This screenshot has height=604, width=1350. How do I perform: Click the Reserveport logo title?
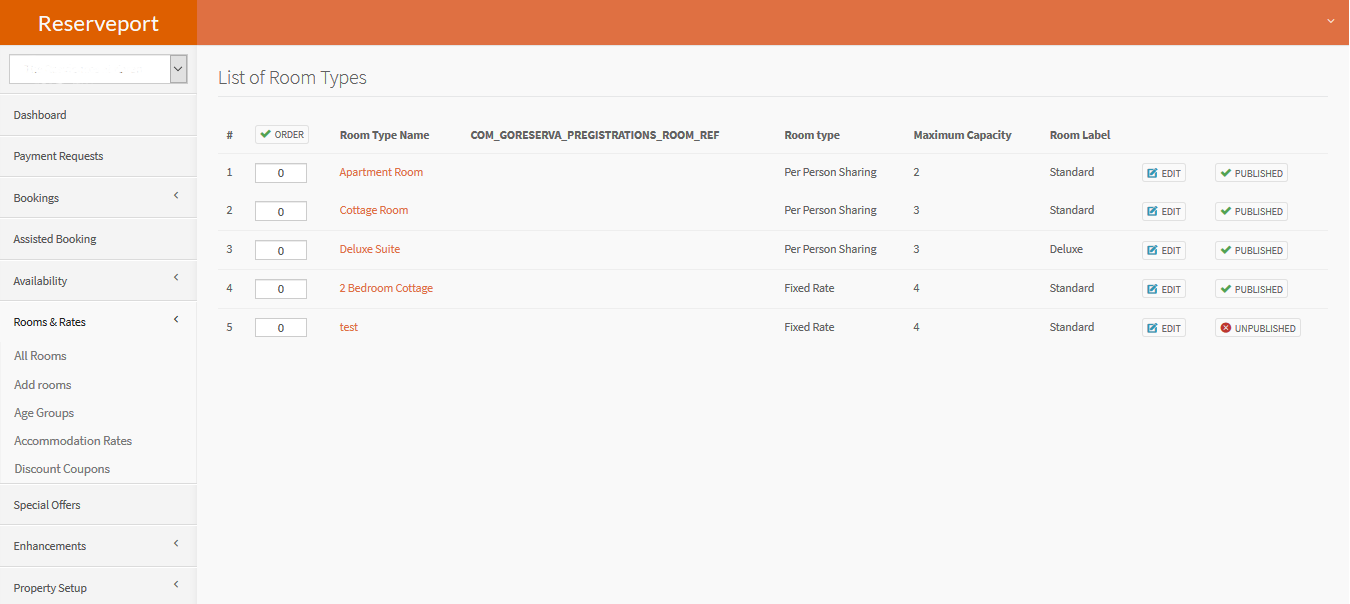coord(98,23)
